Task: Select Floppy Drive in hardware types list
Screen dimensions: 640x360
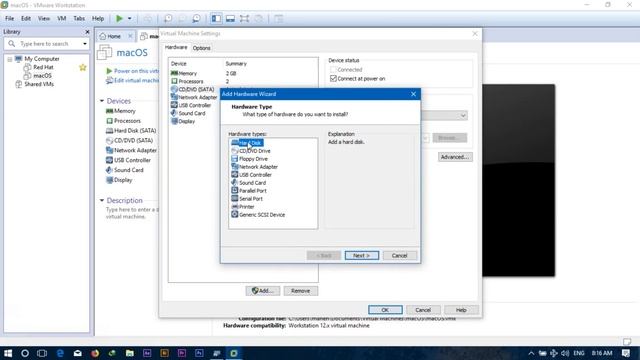Action: [x=249, y=159]
